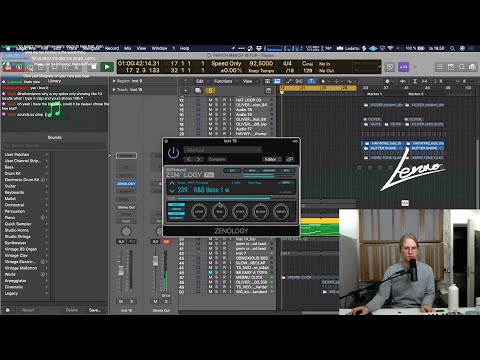Open the Manual preset dropdown in plugin window
This screenshot has width=480, height=360.
(x=223, y=150)
